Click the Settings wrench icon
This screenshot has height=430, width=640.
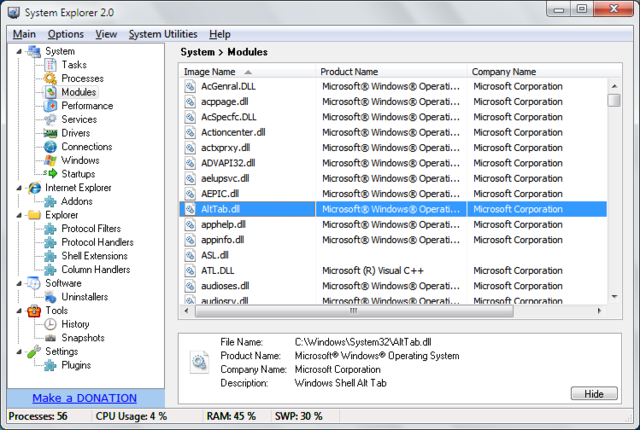[x=34, y=351]
